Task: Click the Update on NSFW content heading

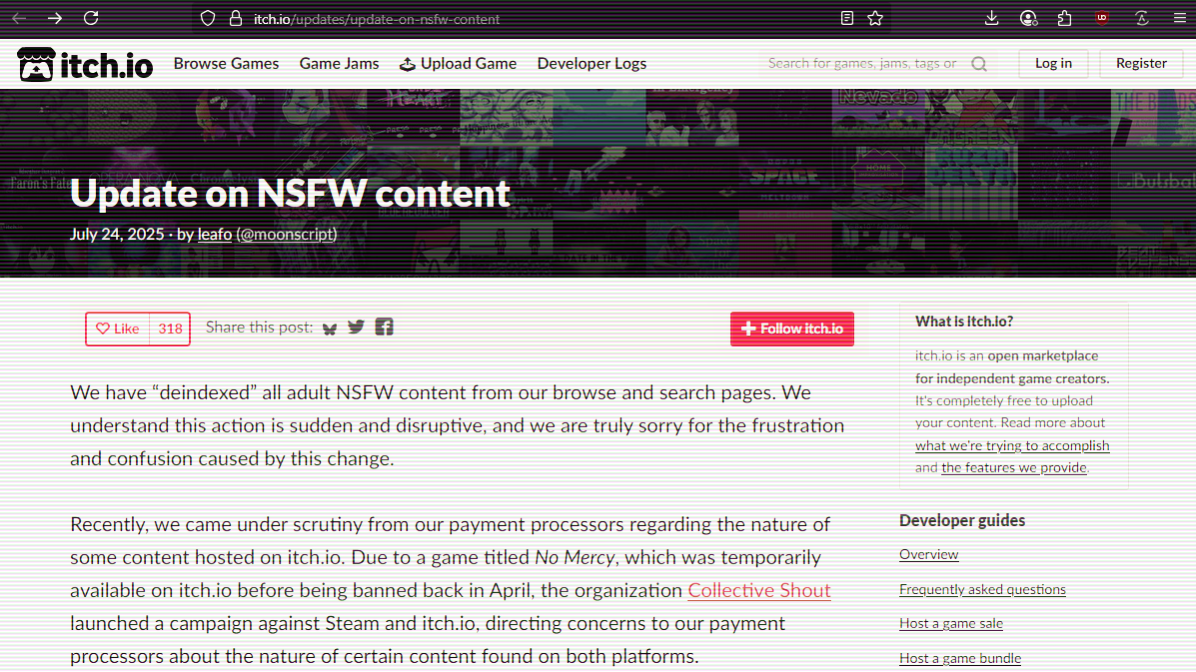Action: [x=290, y=193]
